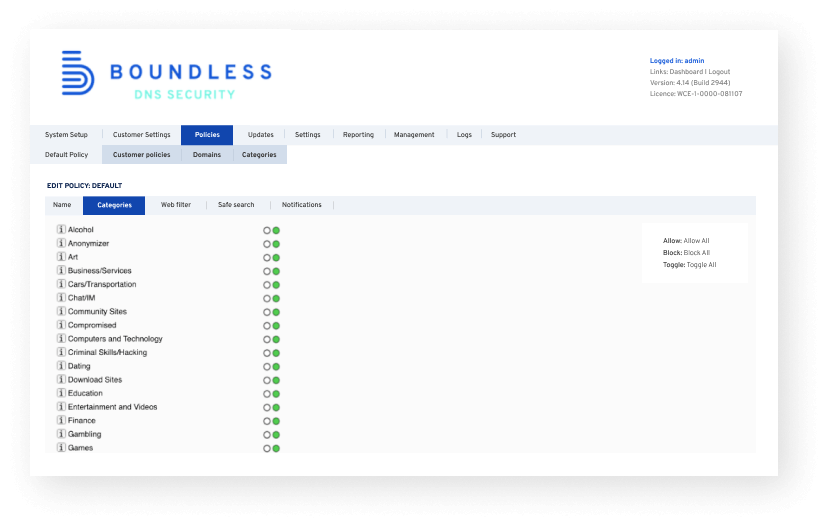Image resolution: width=828 pixels, height=527 pixels.
Task: Choose the green radio for Dating
Action: pos(276,366)
